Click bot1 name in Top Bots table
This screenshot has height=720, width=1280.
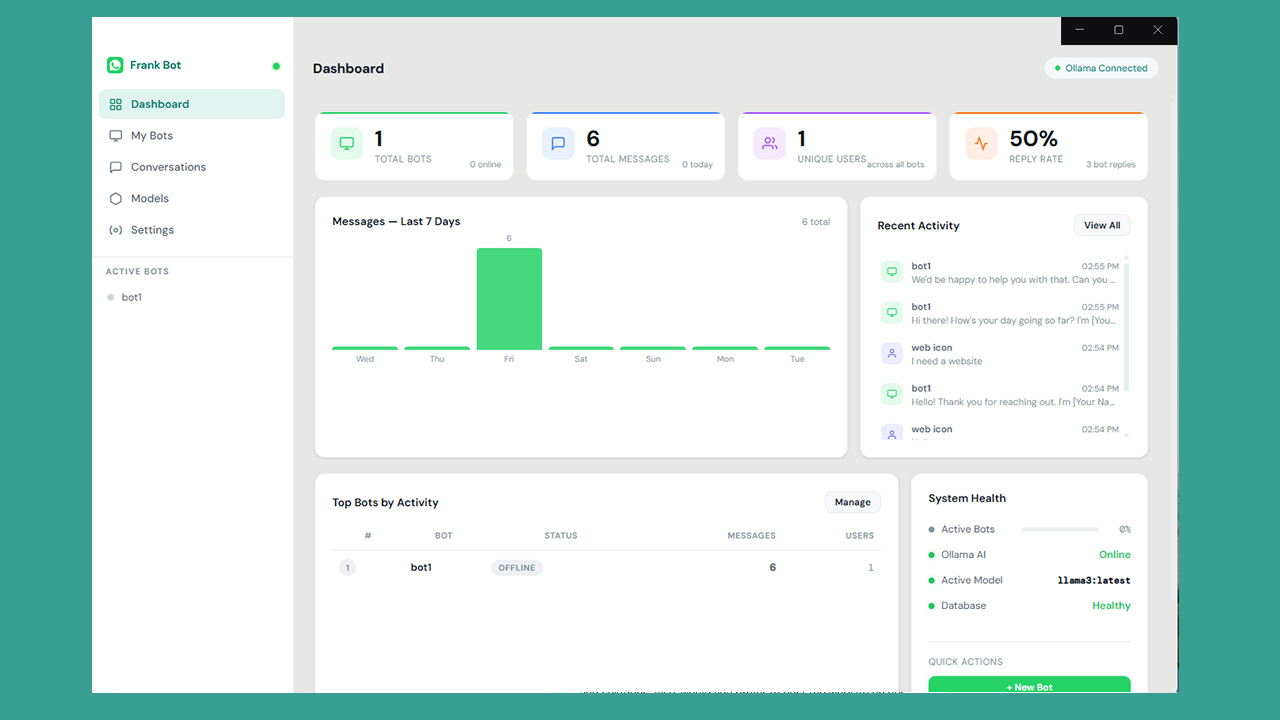click(421, 568)
